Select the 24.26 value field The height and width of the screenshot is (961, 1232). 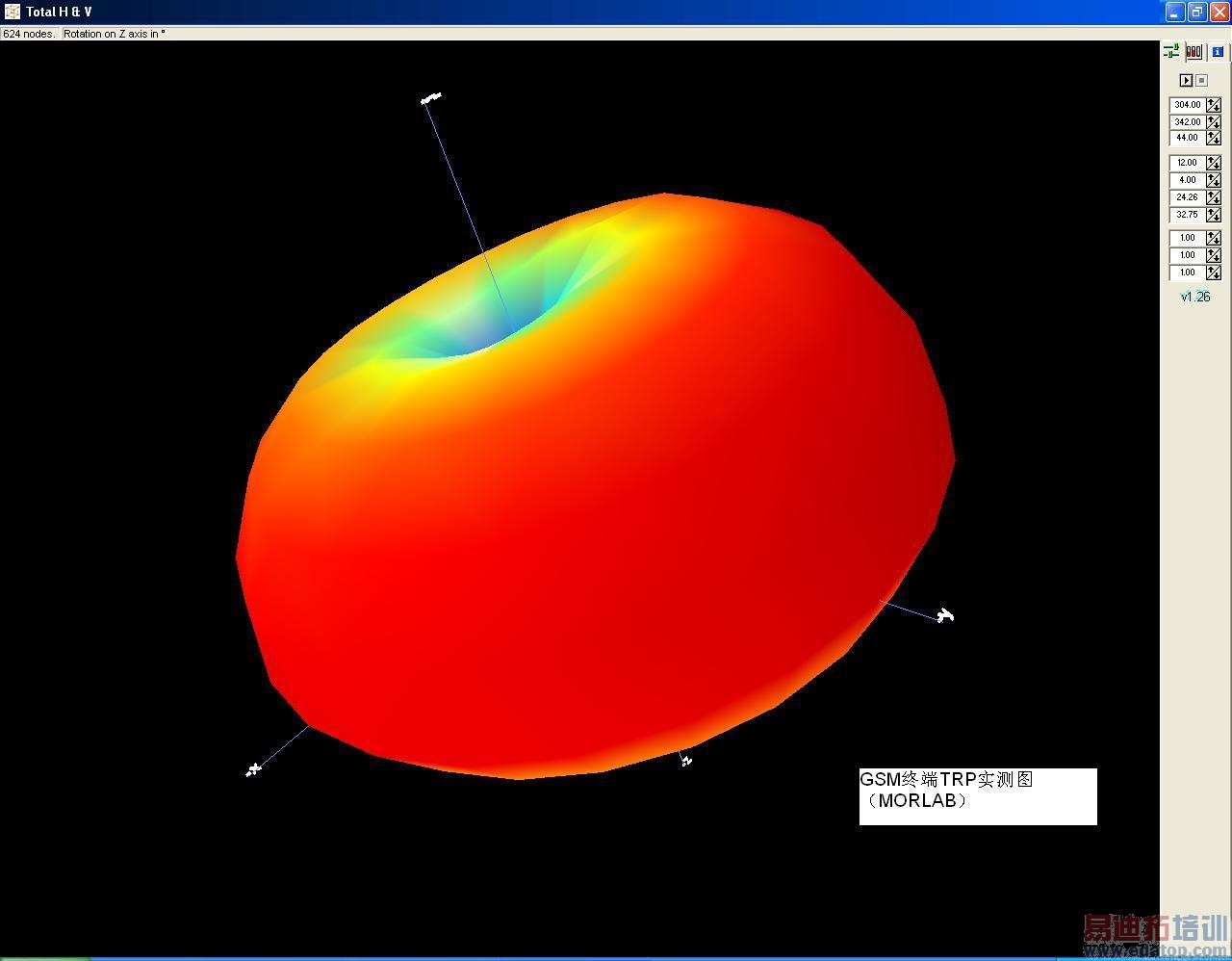coord(1188,197)
